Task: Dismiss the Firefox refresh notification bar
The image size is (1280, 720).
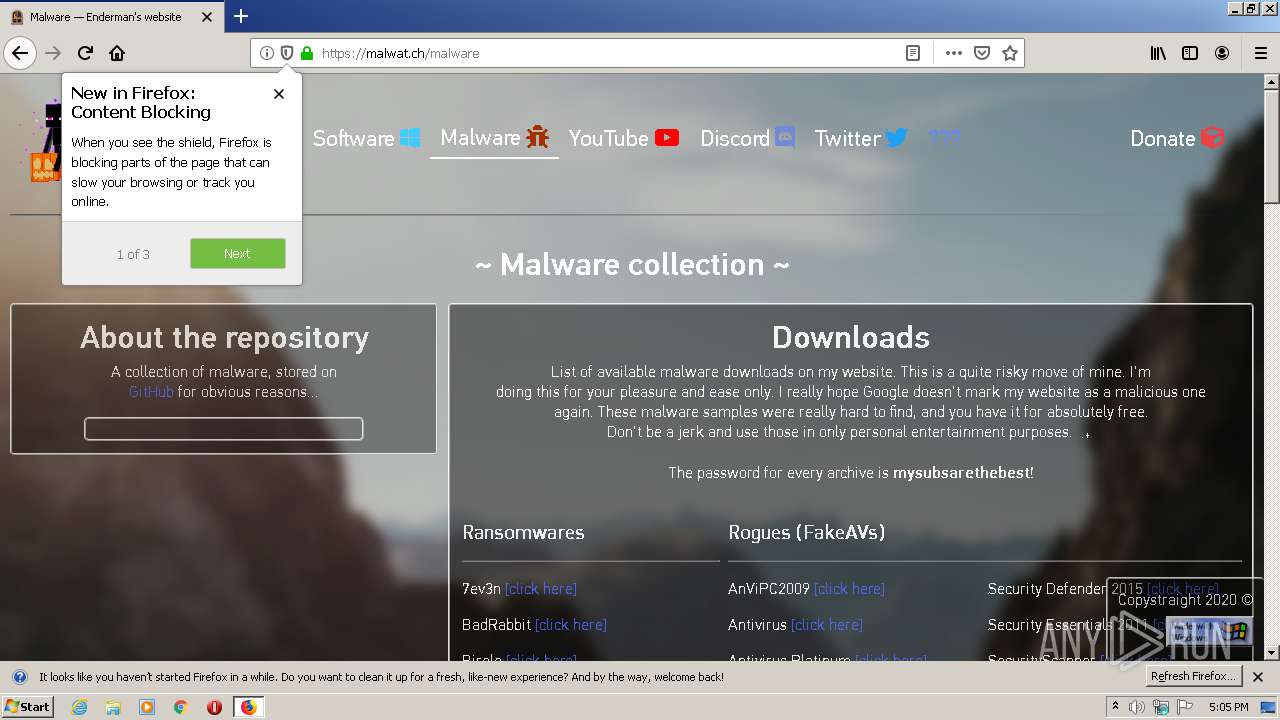Action: point(1258,677)
